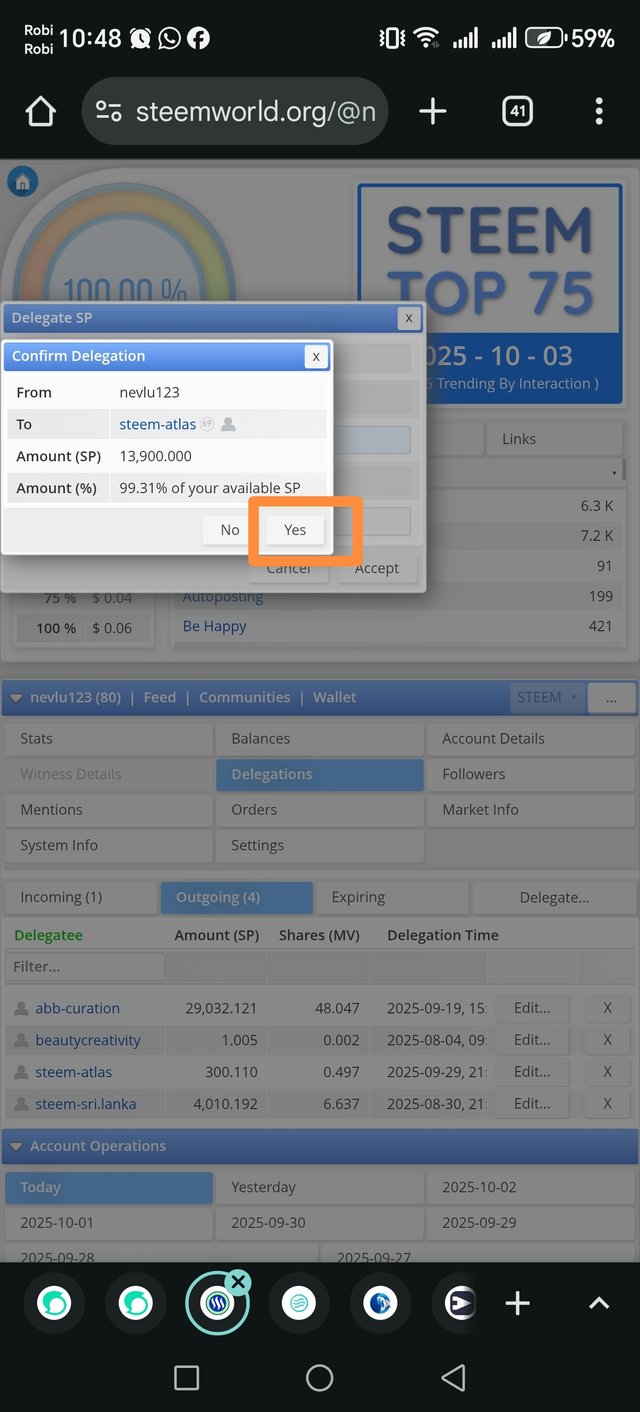Open the Autoposting link

[223, 597]
